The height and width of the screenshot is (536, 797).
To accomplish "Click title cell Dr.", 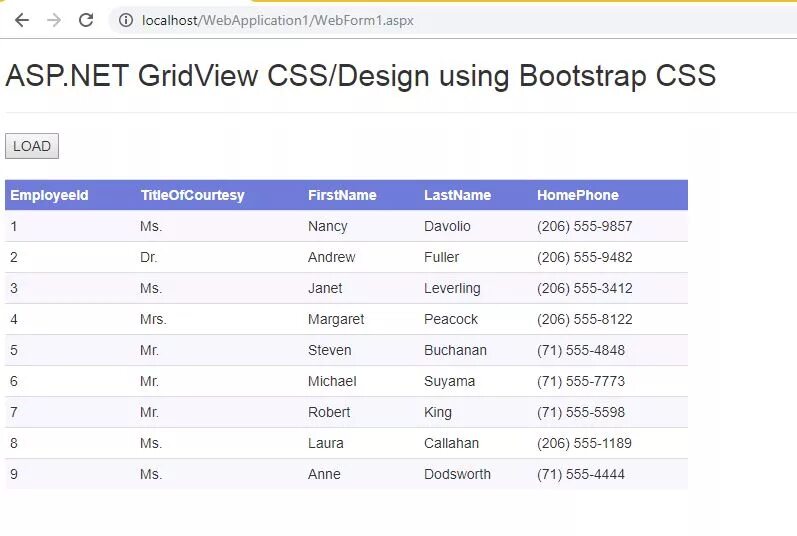I will point(148,257).
